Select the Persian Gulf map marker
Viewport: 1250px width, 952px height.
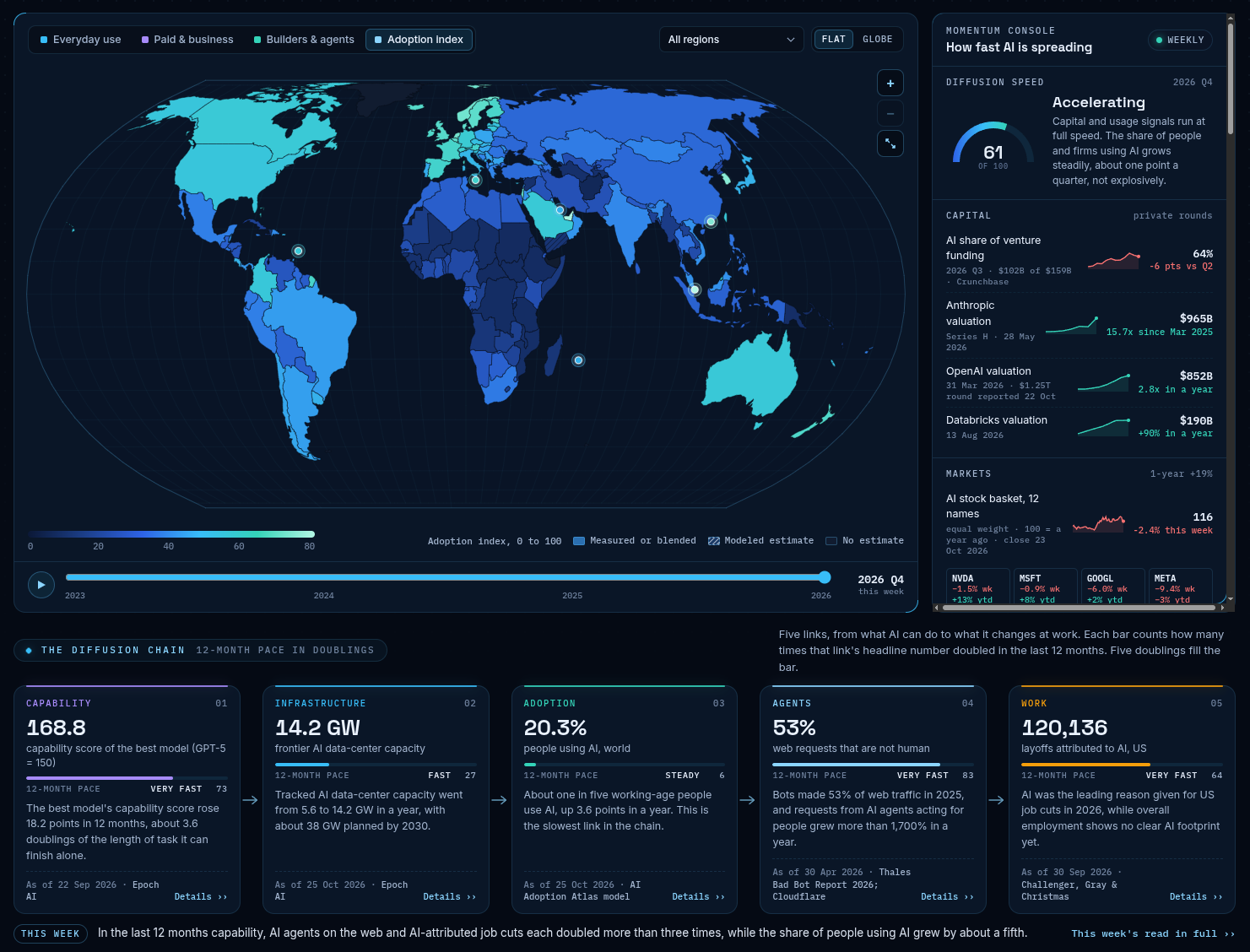pos(560,210)
